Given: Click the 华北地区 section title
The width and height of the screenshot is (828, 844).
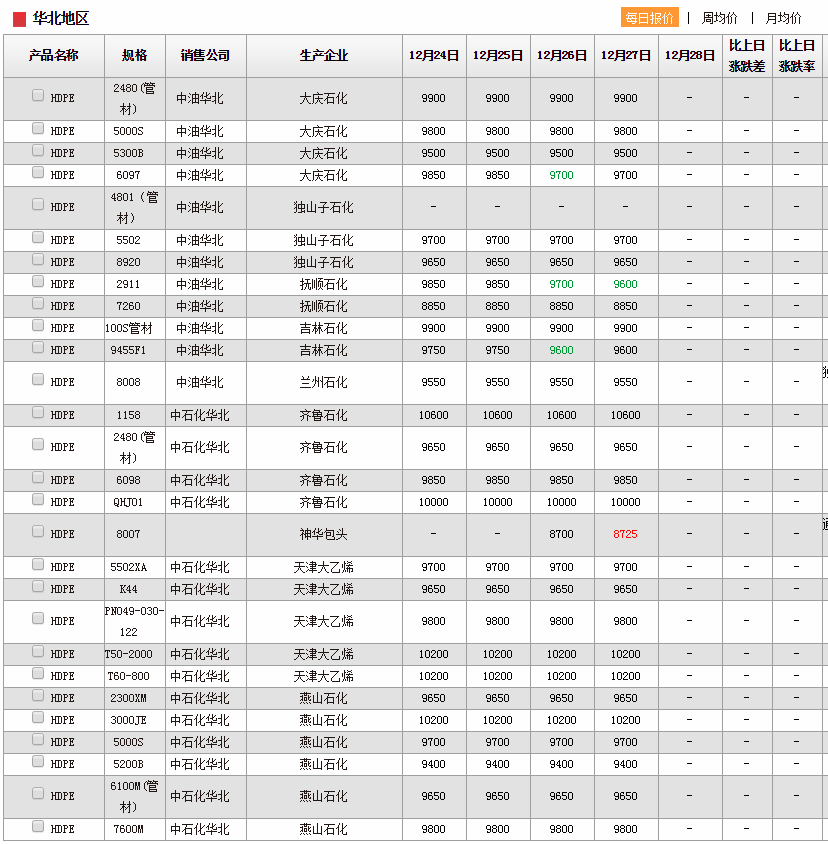Looking at the screenshot, I should tap(60, 19).
